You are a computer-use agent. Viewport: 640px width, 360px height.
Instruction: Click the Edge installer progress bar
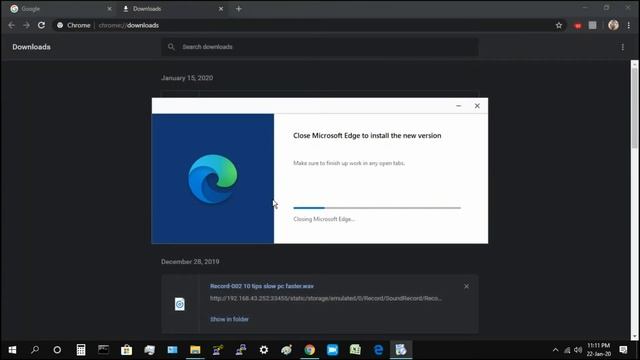pyautogui.click(x=377, y=208)
